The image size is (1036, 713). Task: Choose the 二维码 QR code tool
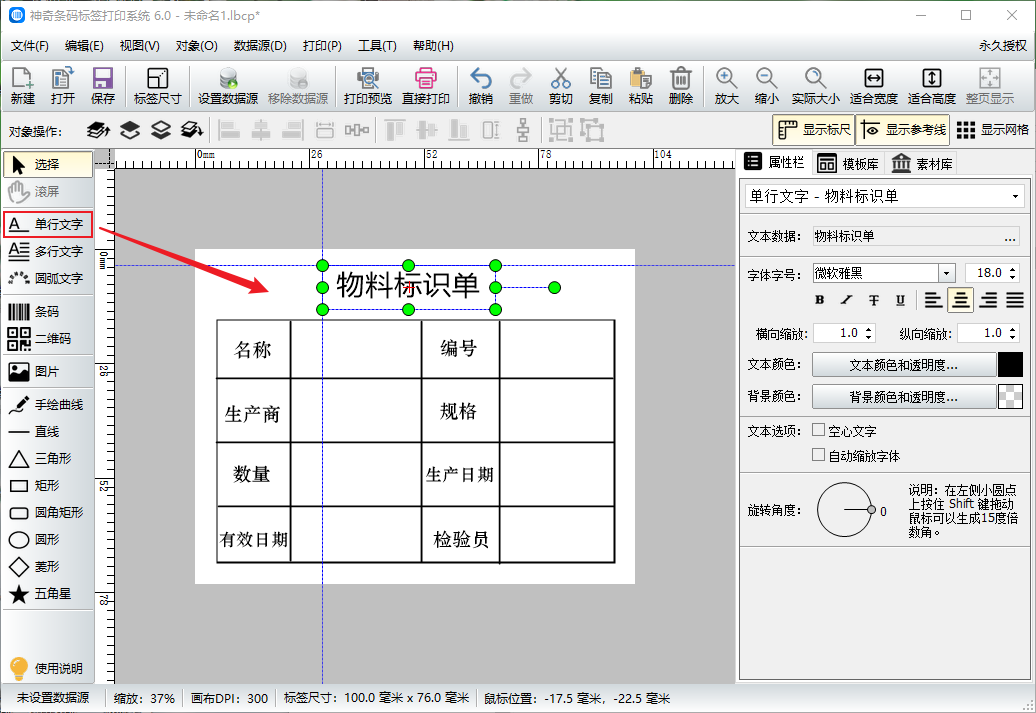[48, 338]
